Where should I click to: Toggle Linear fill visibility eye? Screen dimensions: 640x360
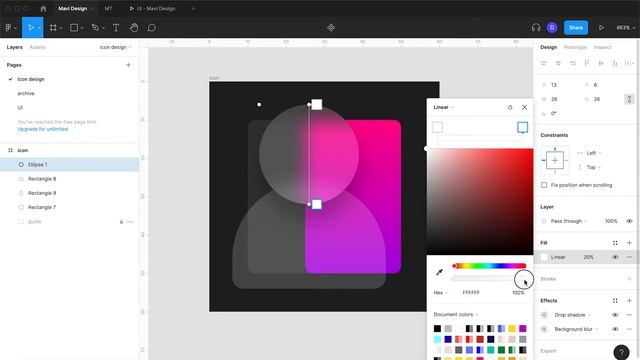click(615, 257)
